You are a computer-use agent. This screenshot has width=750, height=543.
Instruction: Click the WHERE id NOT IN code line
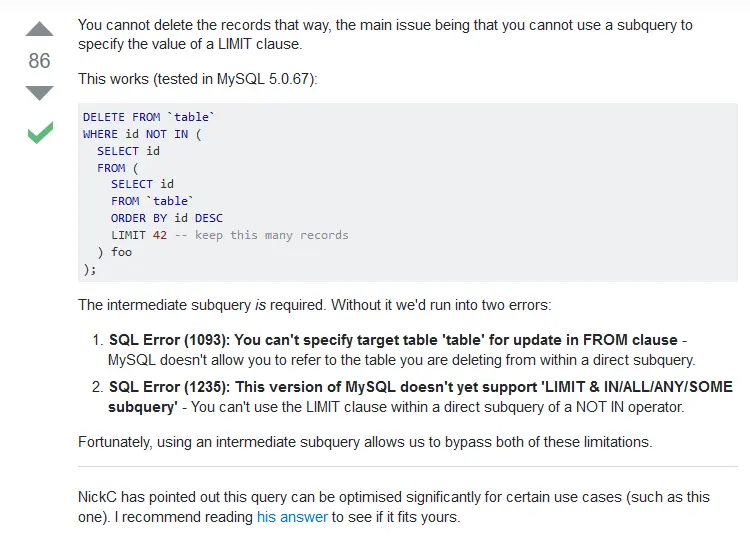pyautogui.click(x=142, y=134)
